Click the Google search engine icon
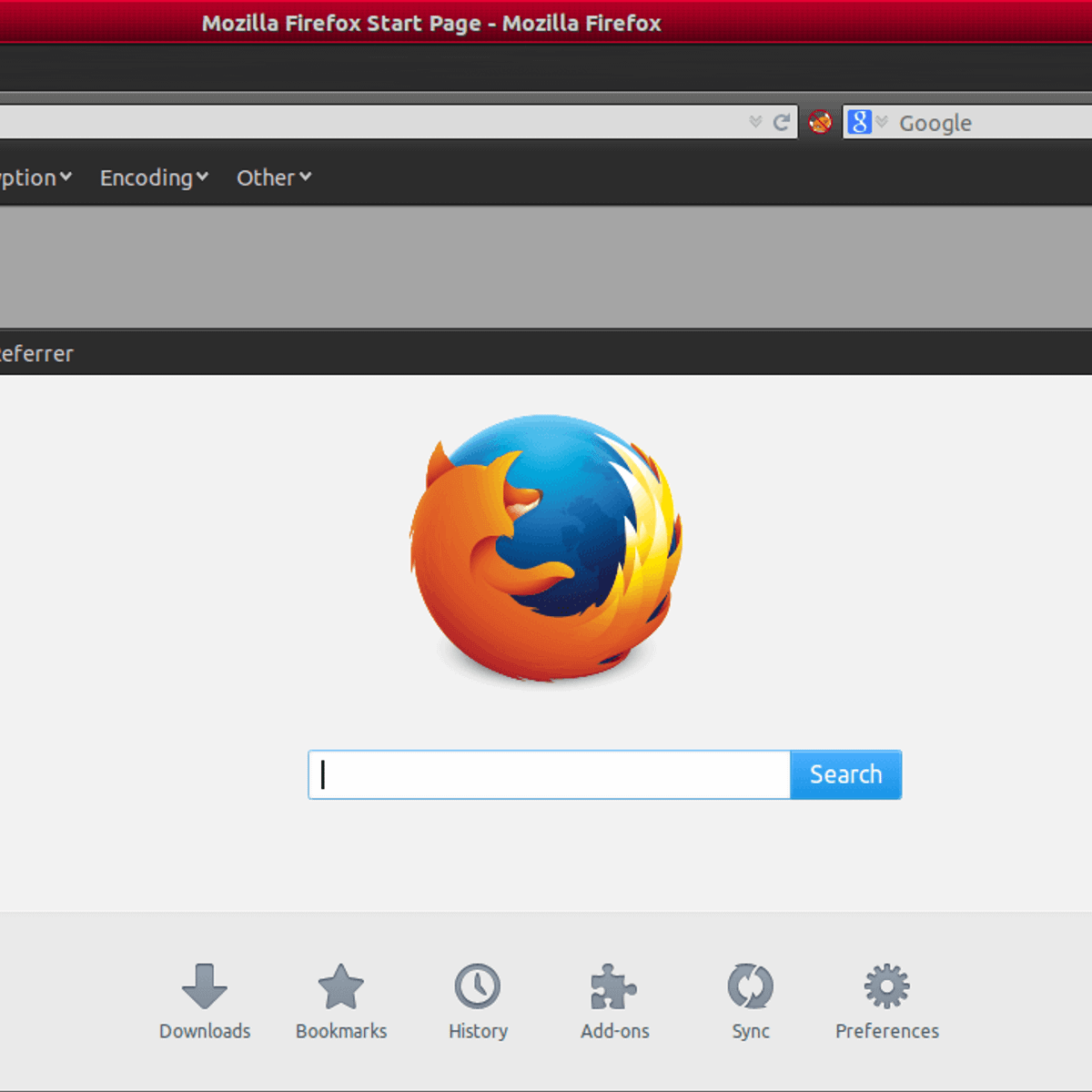The image size is (1092, 1092). [859, 122]
